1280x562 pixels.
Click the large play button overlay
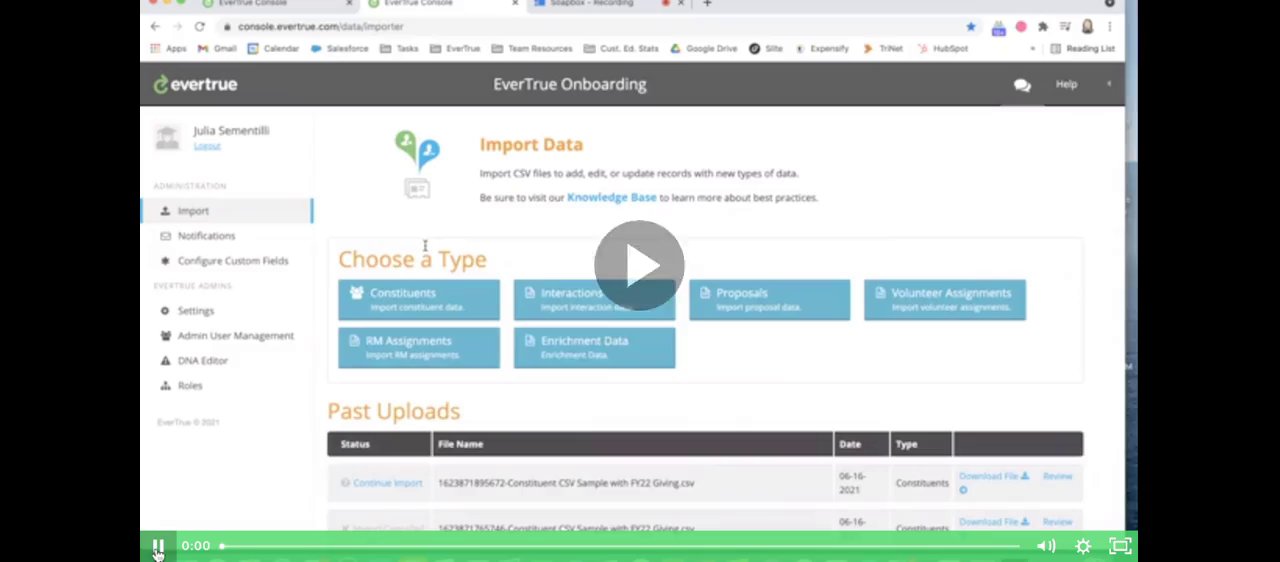pos(639,265)
